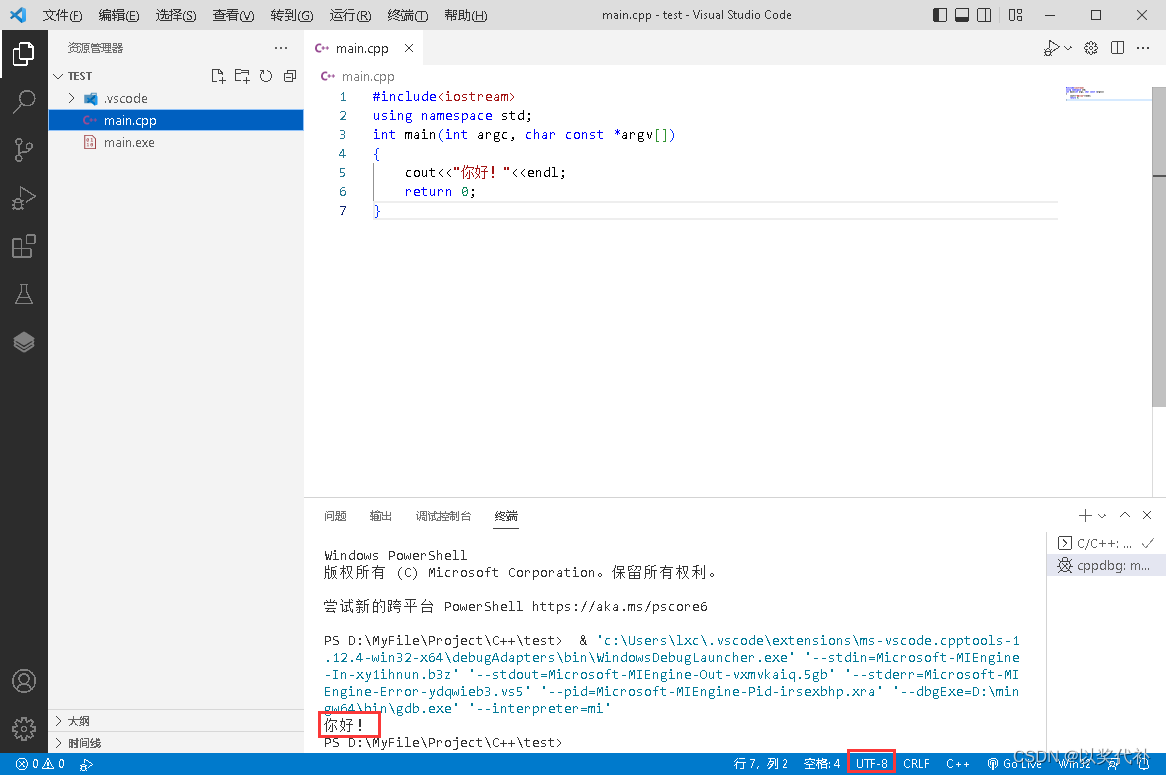1166x775 pixels.
Task: Switch to the 调试控制台 debug console tab
Action: click(x=443, y=516)
